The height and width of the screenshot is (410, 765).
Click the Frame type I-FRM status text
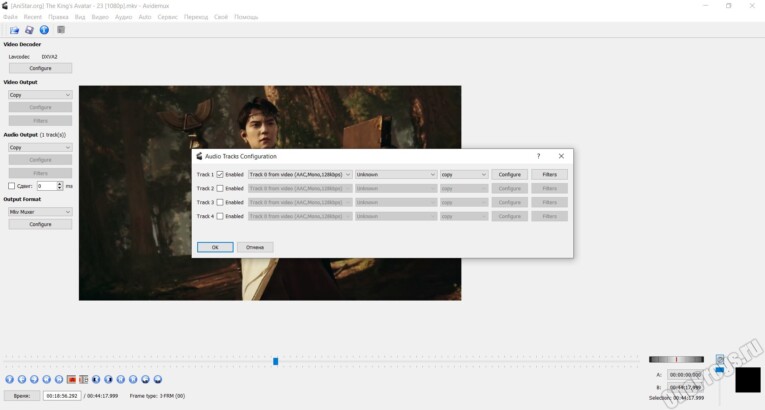coord(157,396)
